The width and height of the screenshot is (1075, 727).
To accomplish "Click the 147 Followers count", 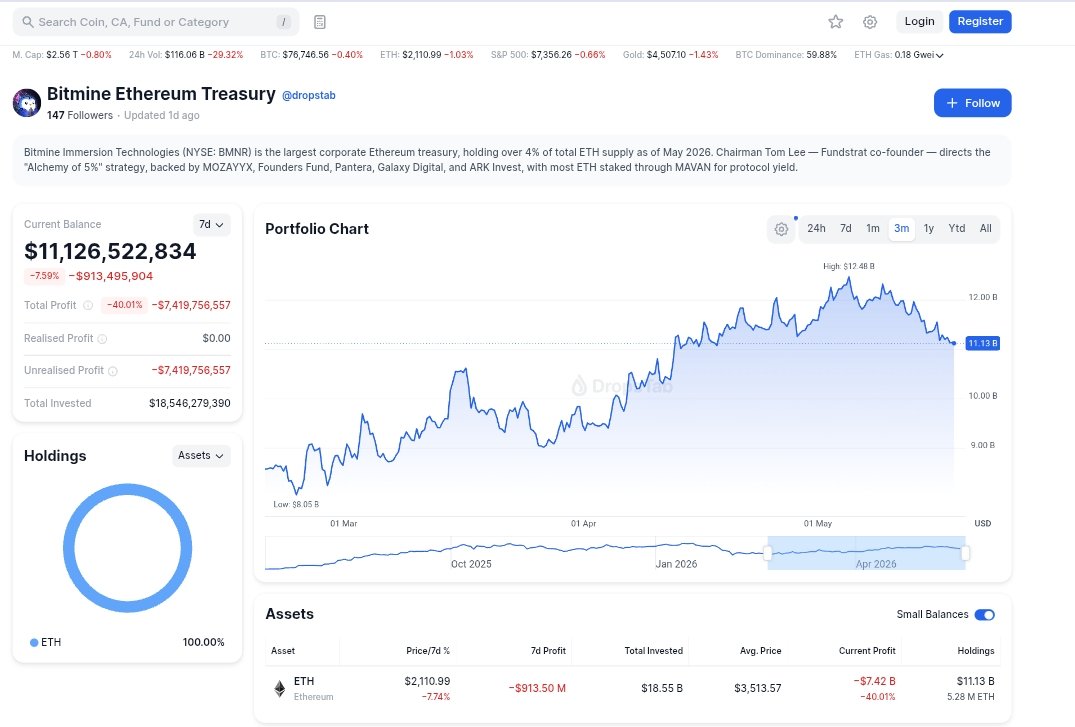I will (x=80, y=115).
